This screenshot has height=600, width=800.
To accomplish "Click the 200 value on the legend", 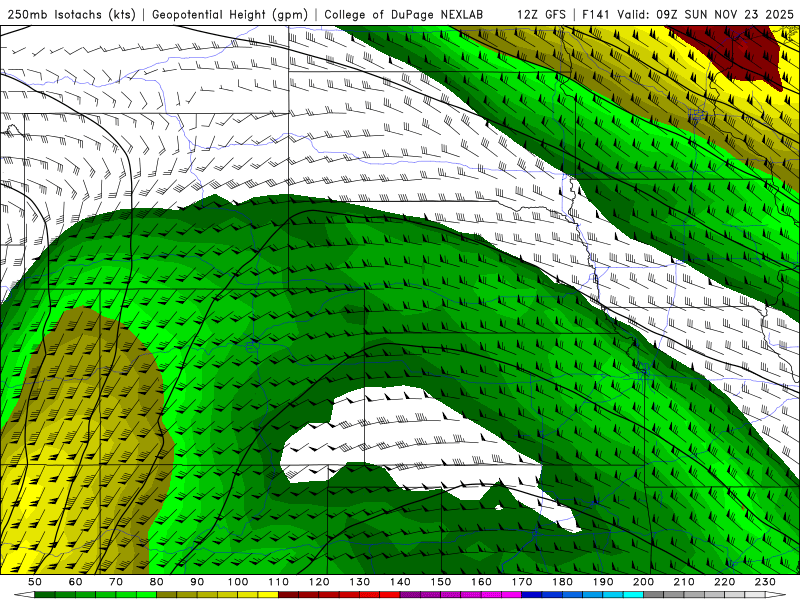I will point(644,582).
